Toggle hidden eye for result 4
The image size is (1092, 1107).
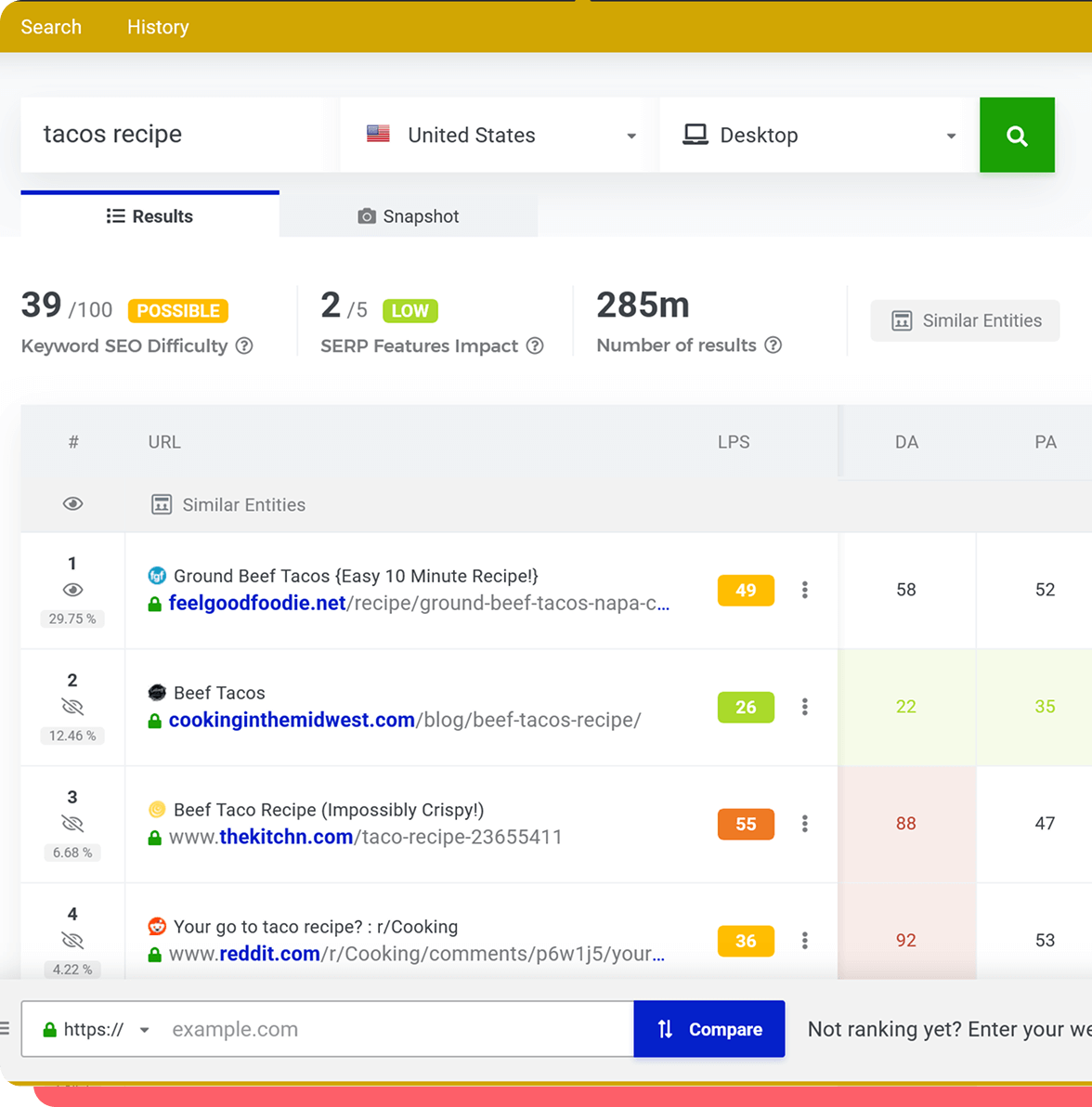pos(72,941)
